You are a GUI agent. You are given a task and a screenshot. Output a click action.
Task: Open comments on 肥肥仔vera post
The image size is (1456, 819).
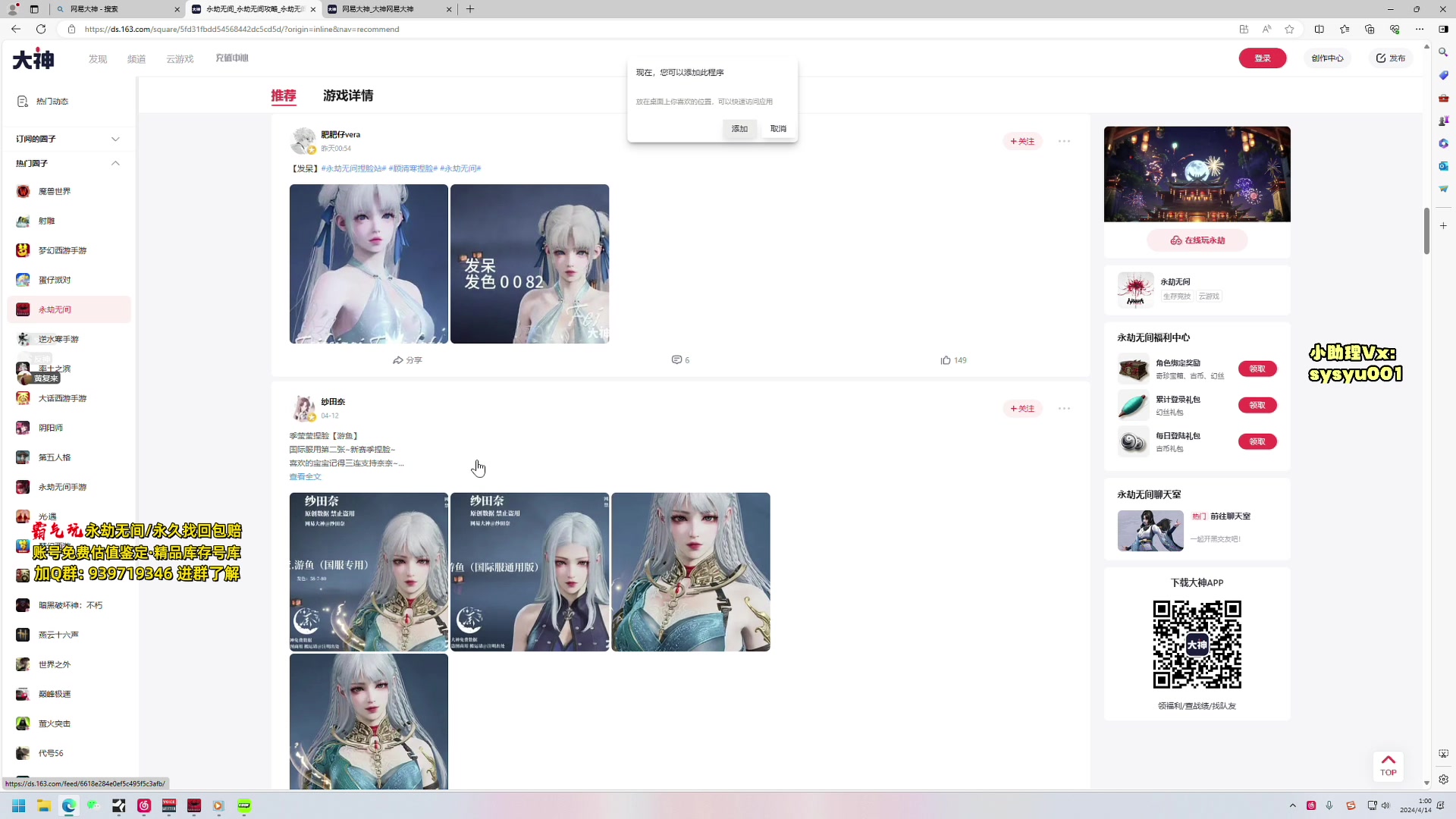coord(680,360)
